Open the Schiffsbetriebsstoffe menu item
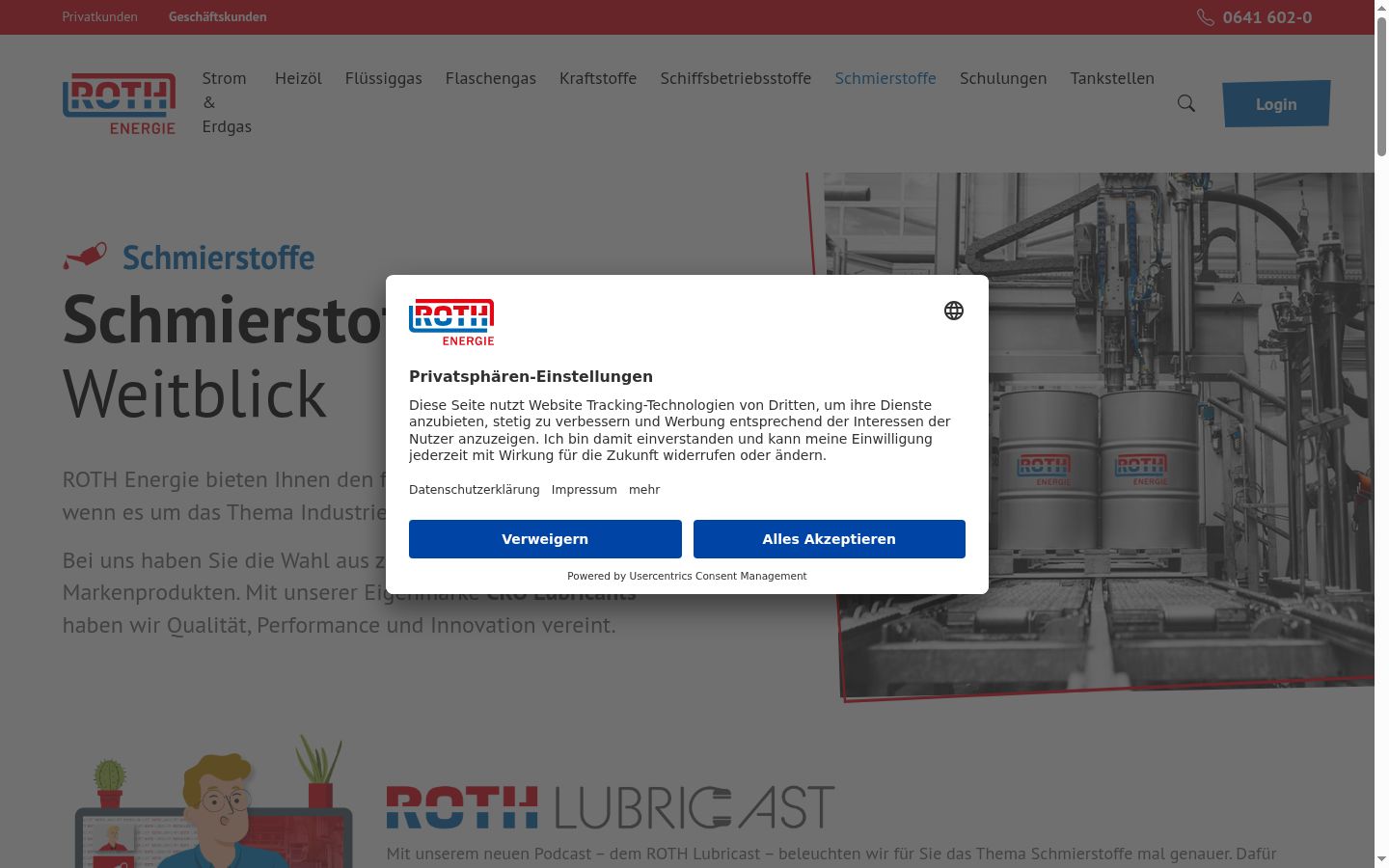Image resolution: width=1389 pixels, height=868 pixels. (736, 78)
